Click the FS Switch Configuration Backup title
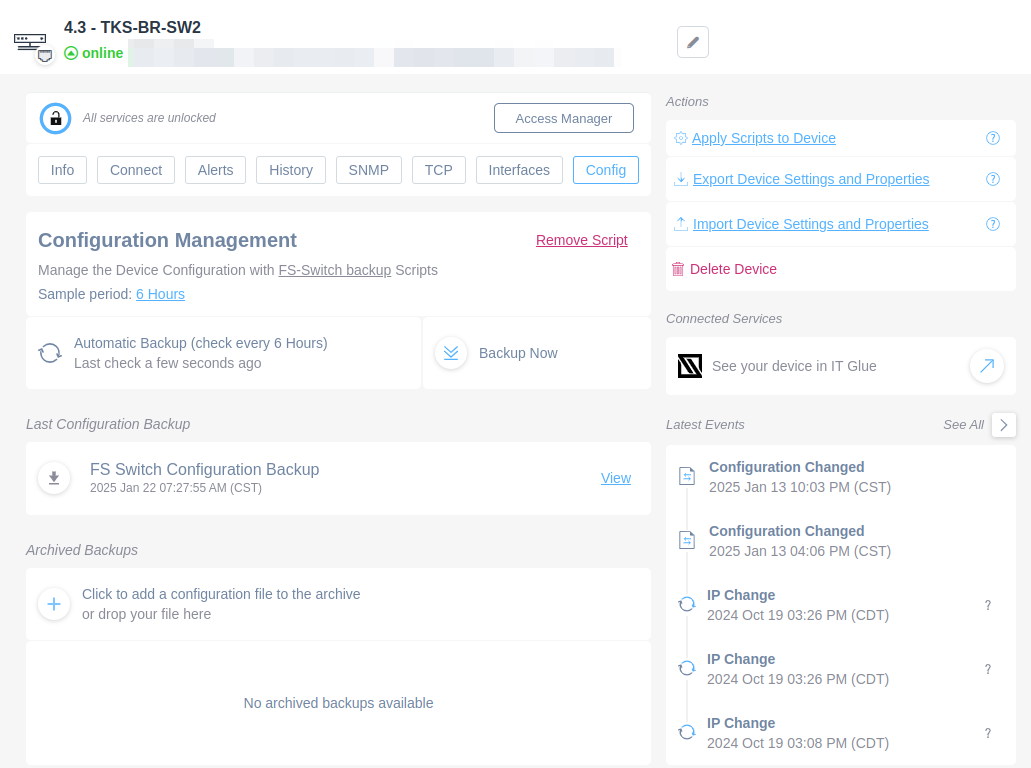The image size is (1031, 768). (x=204, y=469)
